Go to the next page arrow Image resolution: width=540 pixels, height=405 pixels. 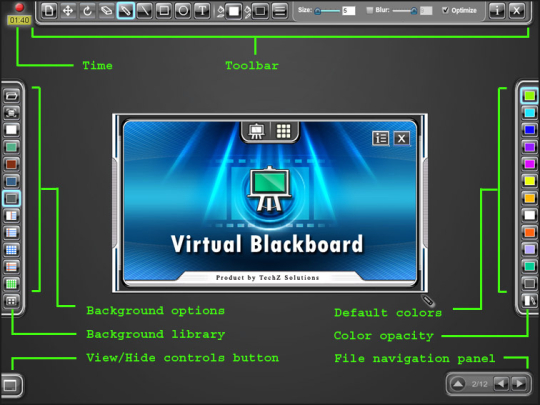tap(519, 384)
